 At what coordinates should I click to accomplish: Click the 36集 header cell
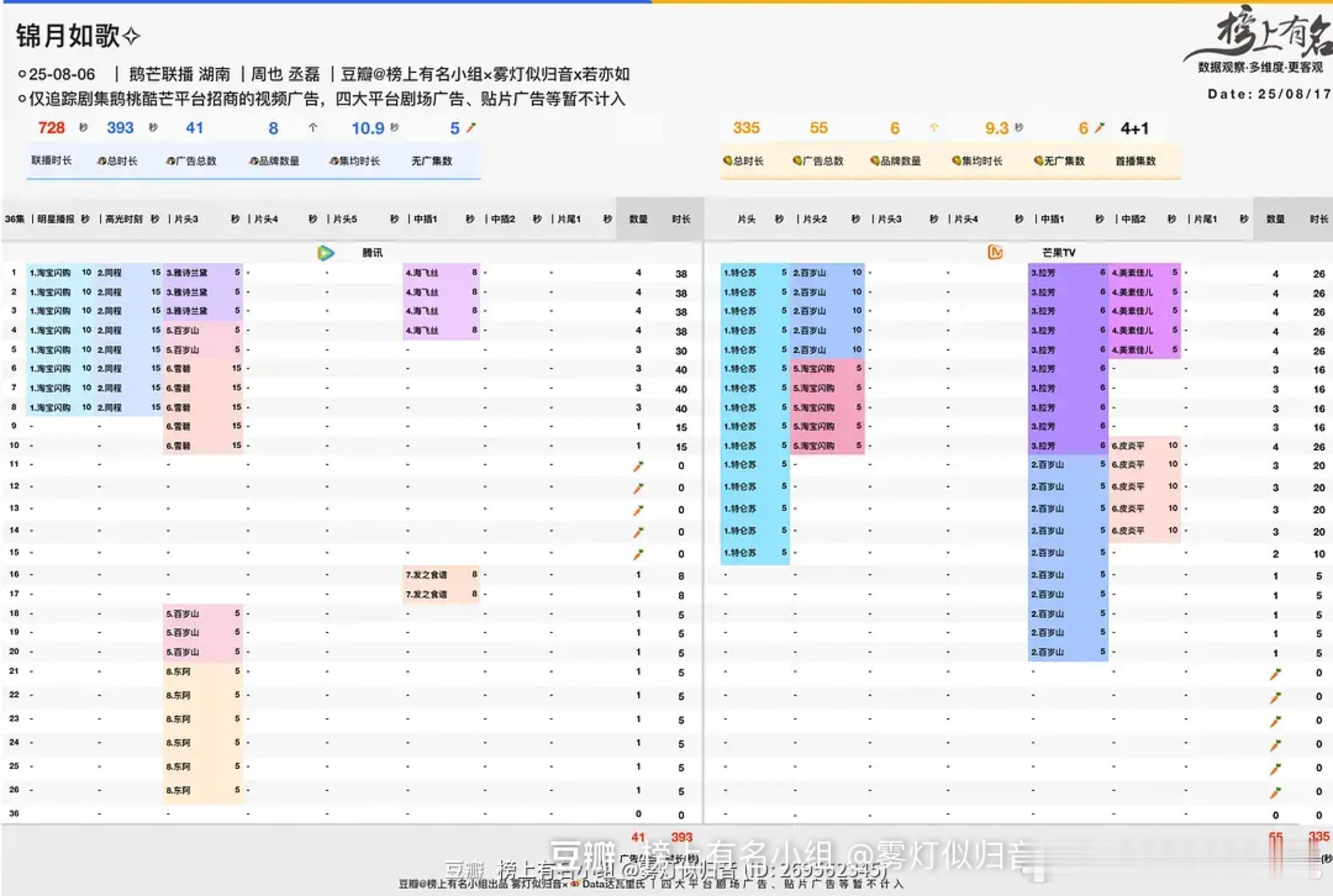14,219
